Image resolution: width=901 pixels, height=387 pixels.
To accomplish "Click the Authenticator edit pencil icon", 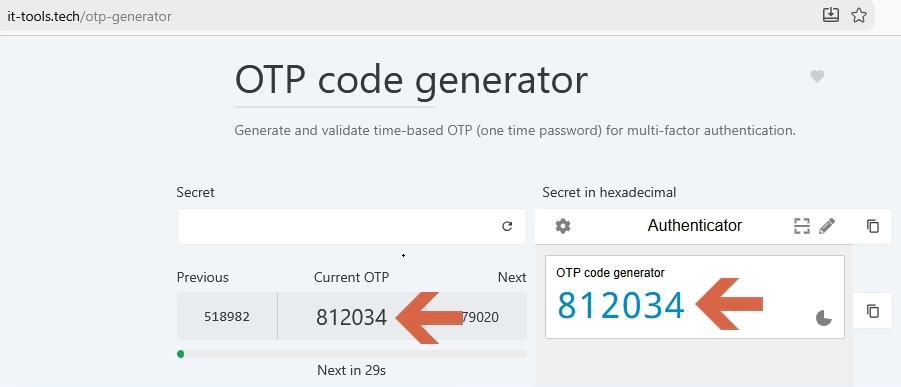I will coord(827,226).
